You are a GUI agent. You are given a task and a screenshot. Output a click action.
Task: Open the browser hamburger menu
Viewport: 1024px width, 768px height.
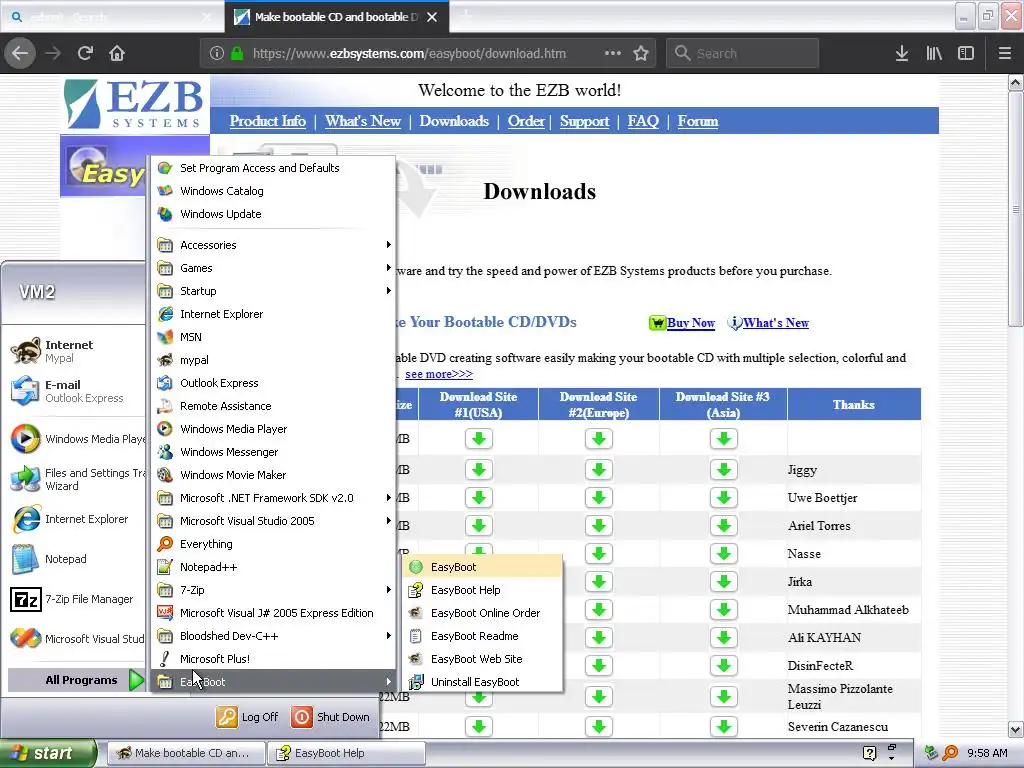pyautogui.click(x=1005, y=53)
